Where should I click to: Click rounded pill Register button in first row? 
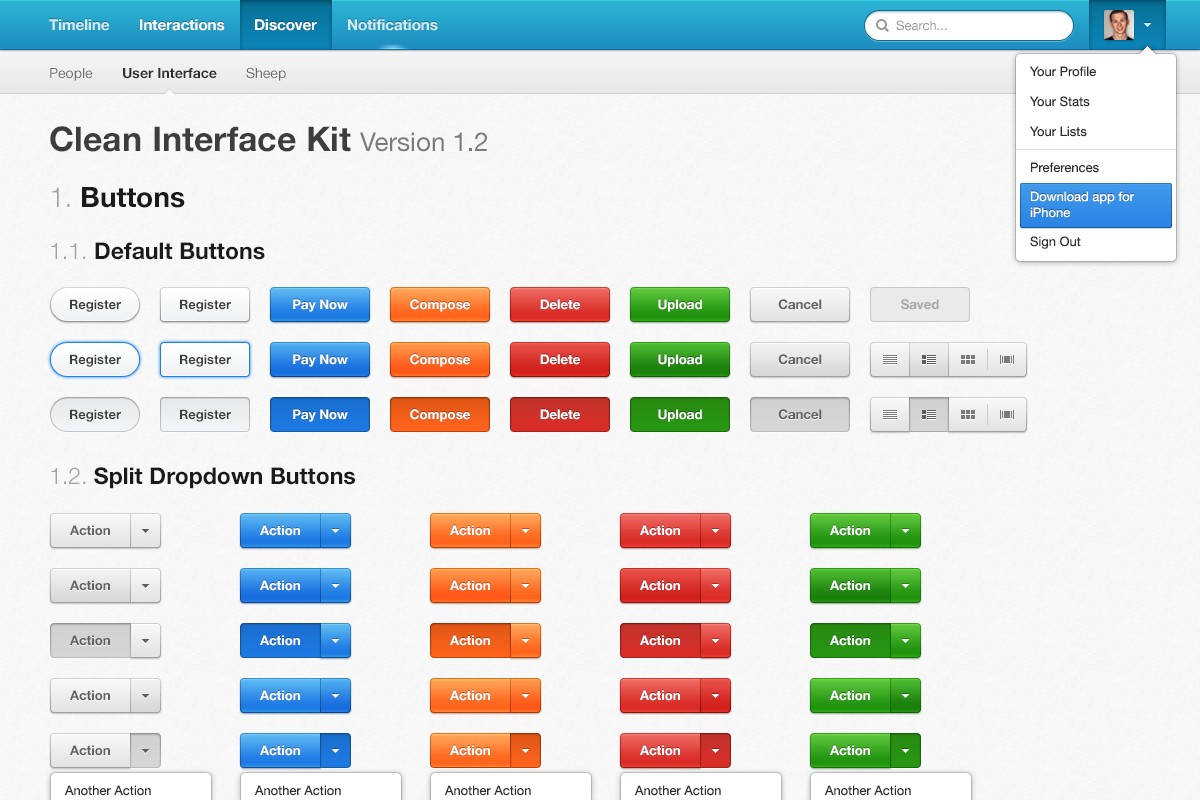[x=95, y=305]
